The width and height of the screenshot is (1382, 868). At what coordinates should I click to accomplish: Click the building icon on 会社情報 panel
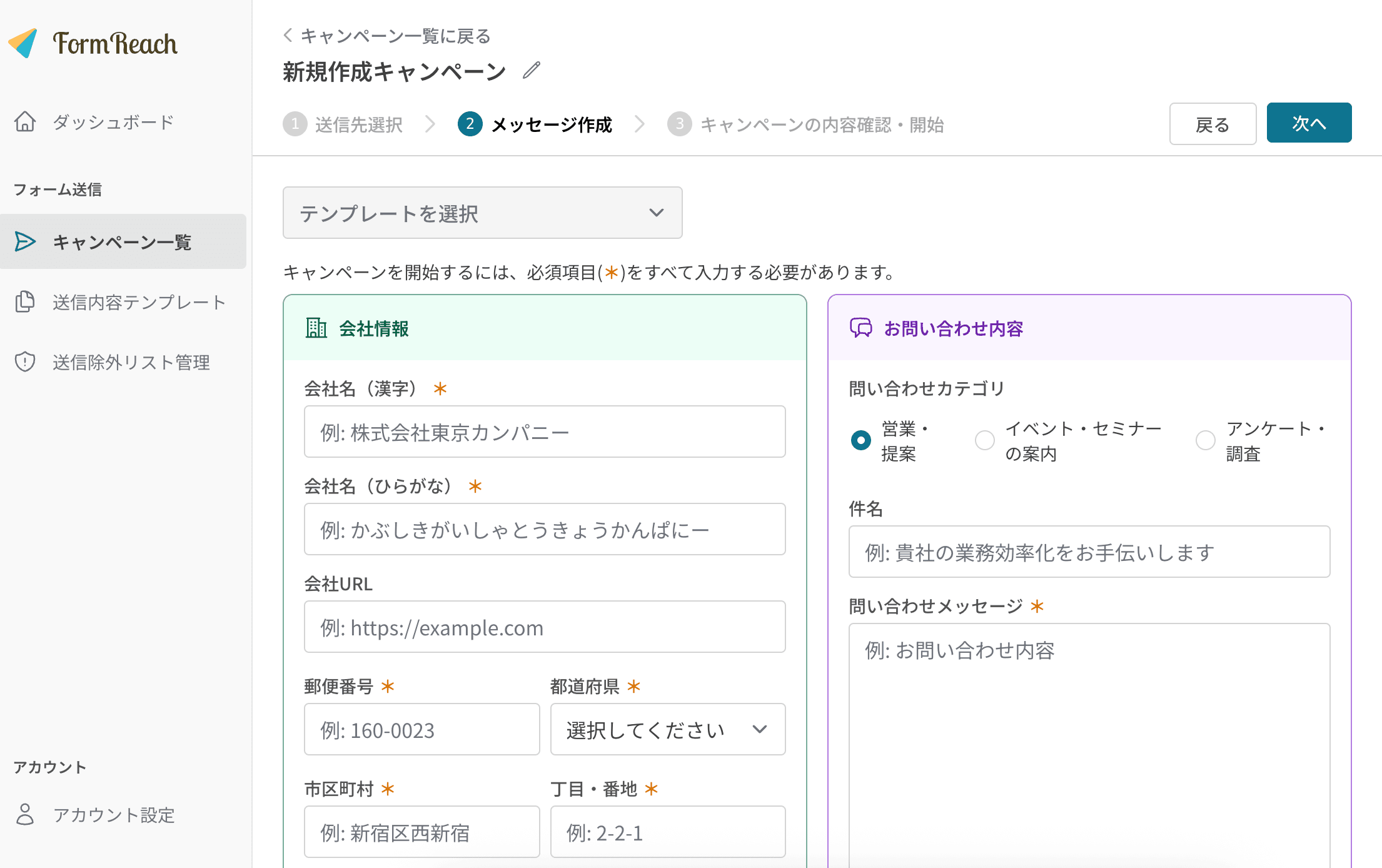[x=316, y=327]
